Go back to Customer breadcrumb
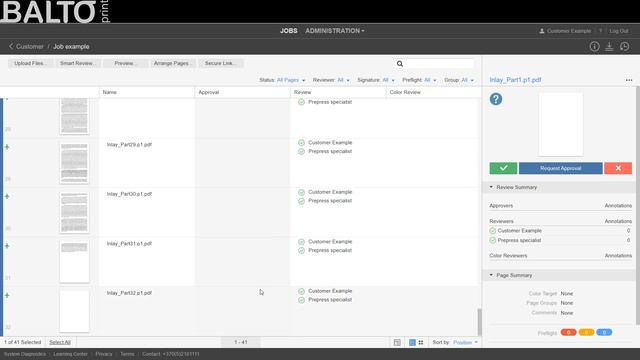 [30, 47]
